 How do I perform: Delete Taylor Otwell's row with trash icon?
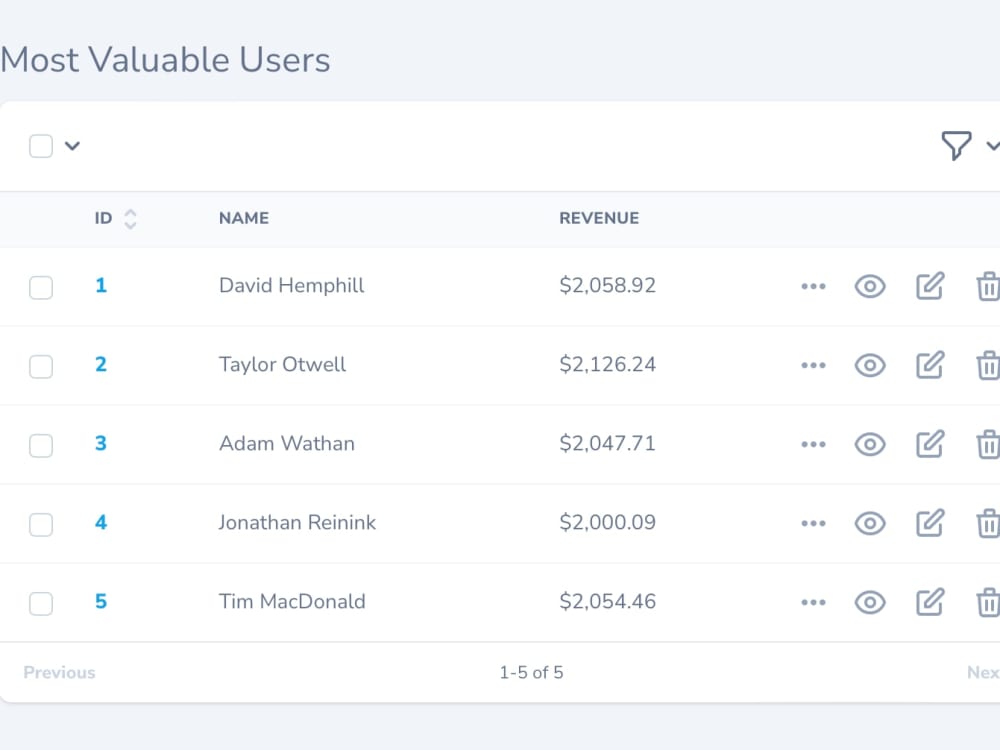tap(987, 366)
